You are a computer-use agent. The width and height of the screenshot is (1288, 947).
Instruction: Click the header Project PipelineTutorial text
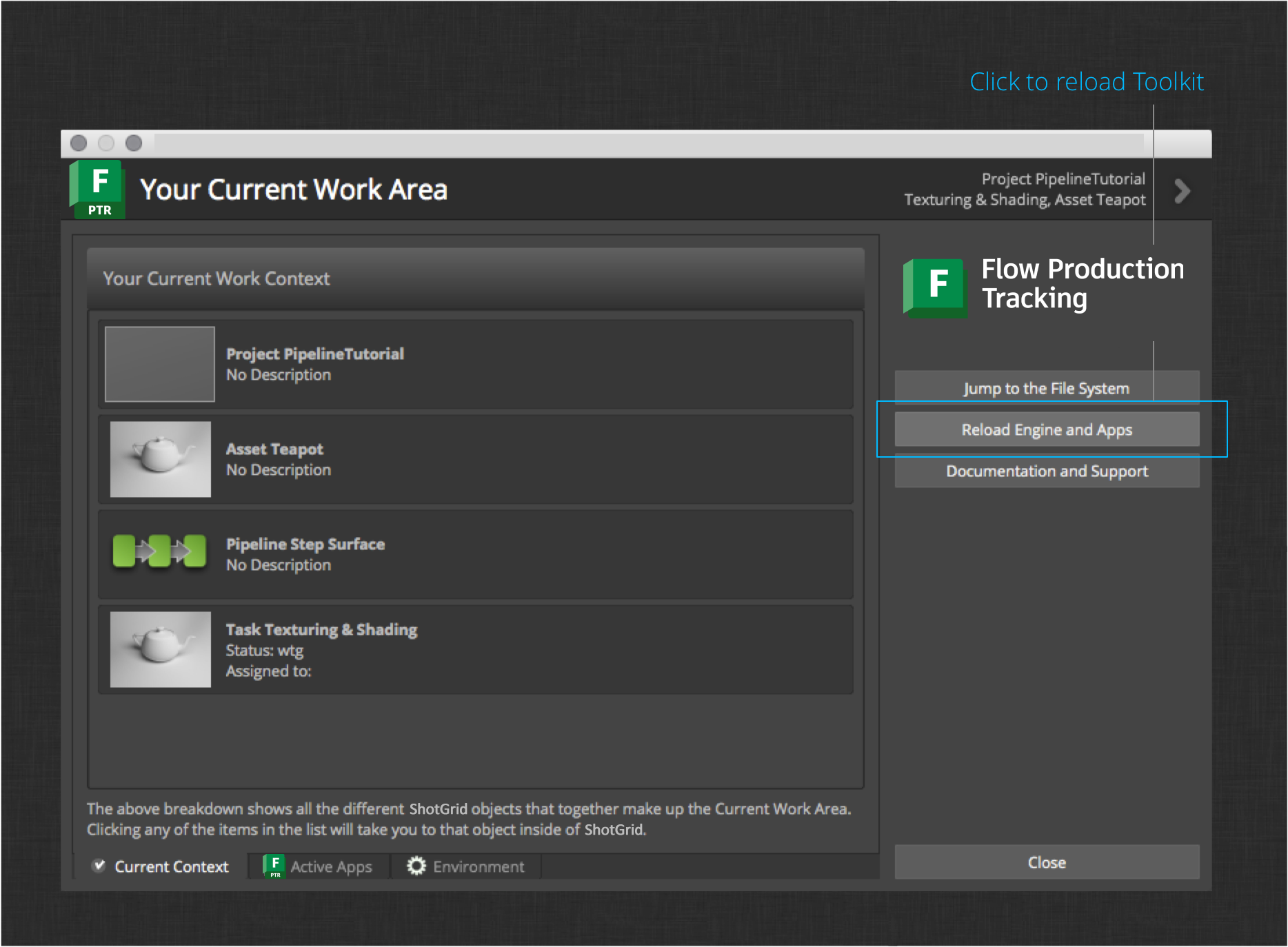[1063, 179]
